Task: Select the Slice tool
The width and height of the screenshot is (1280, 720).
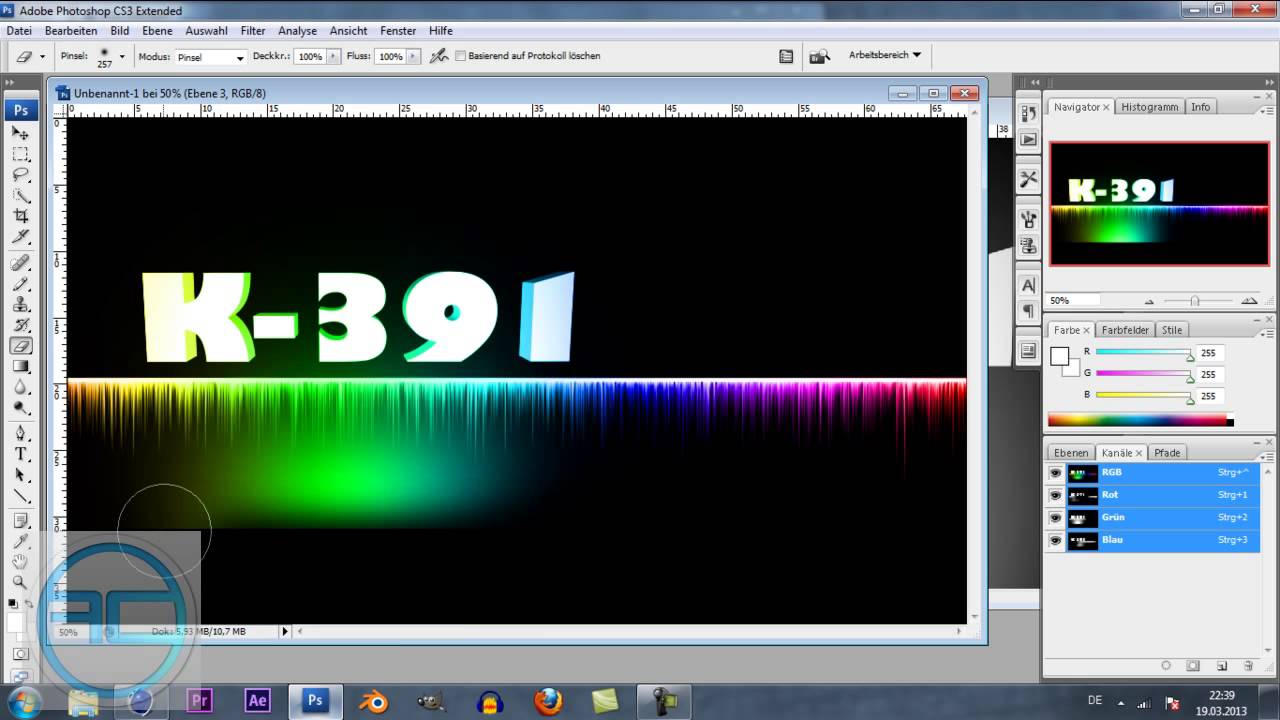Action: click(x=21, y=237)
